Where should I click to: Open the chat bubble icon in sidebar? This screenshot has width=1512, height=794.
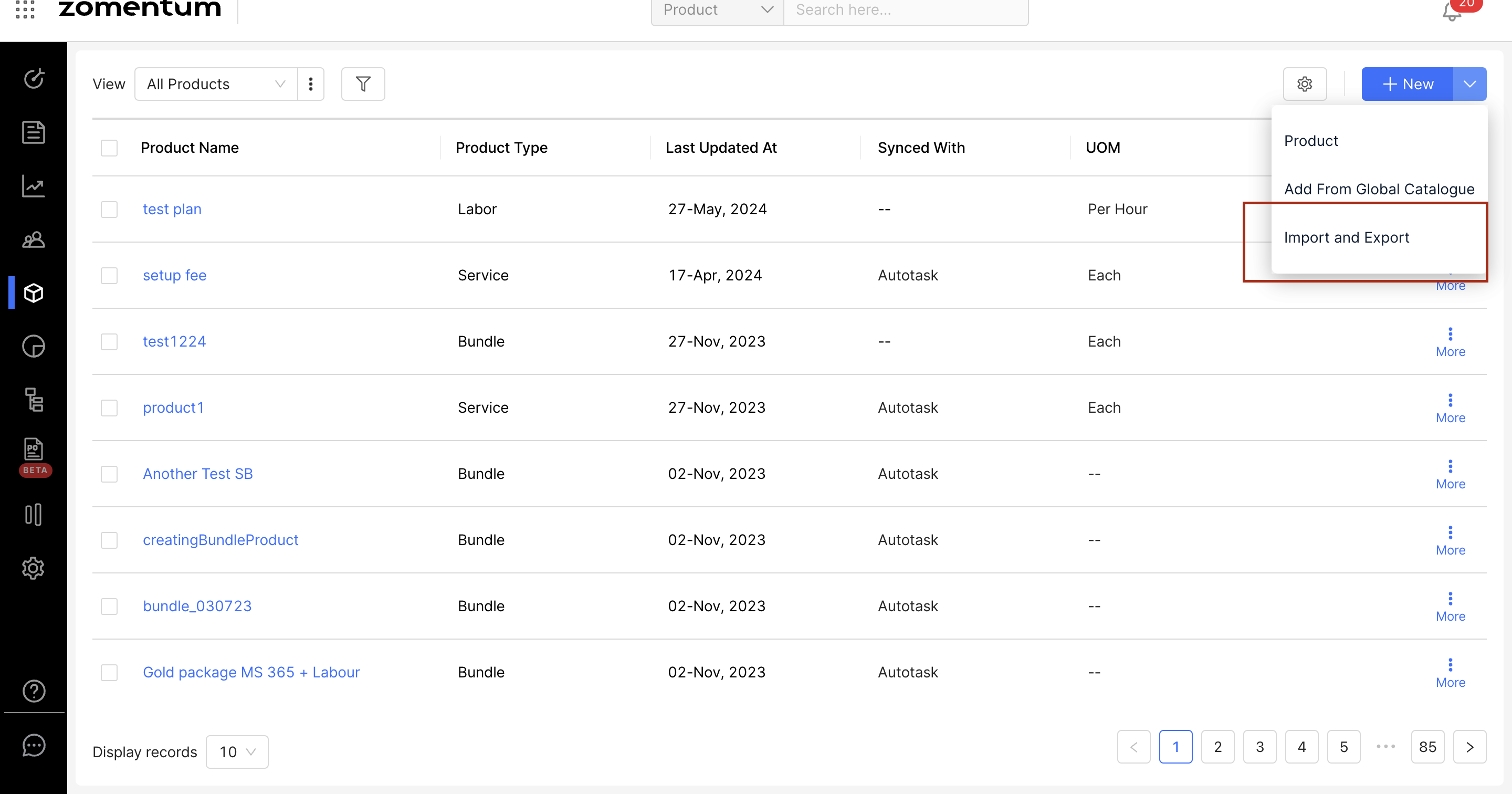pyautogui.click(x=34, y=745)
